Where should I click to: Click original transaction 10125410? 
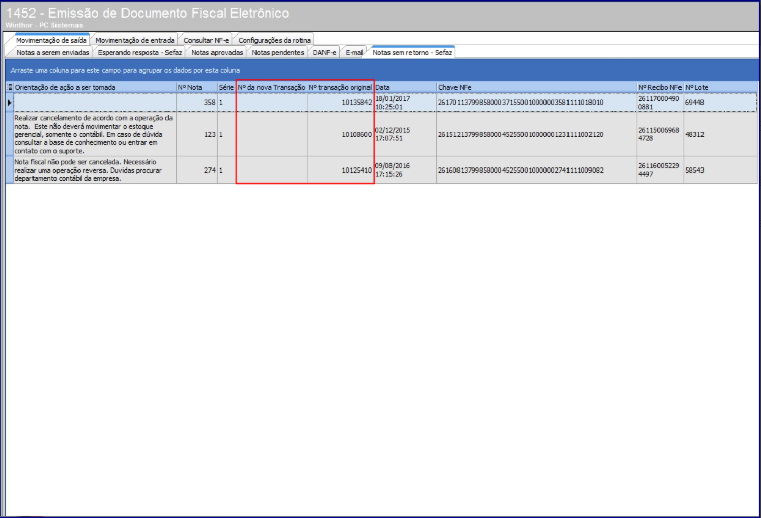(x=340, y=170)
